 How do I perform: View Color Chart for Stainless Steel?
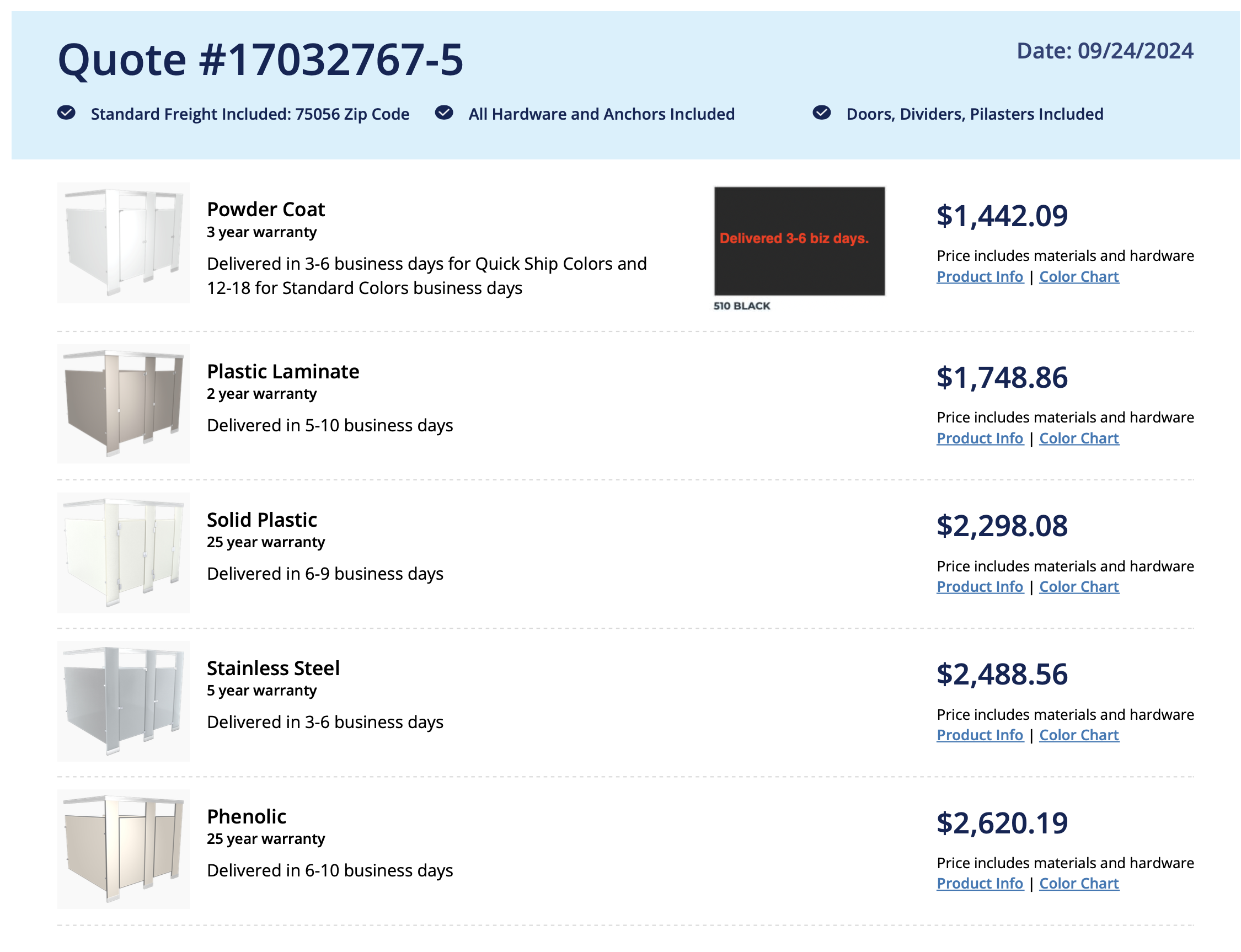pyautogui.click(x=1079, y=736)
